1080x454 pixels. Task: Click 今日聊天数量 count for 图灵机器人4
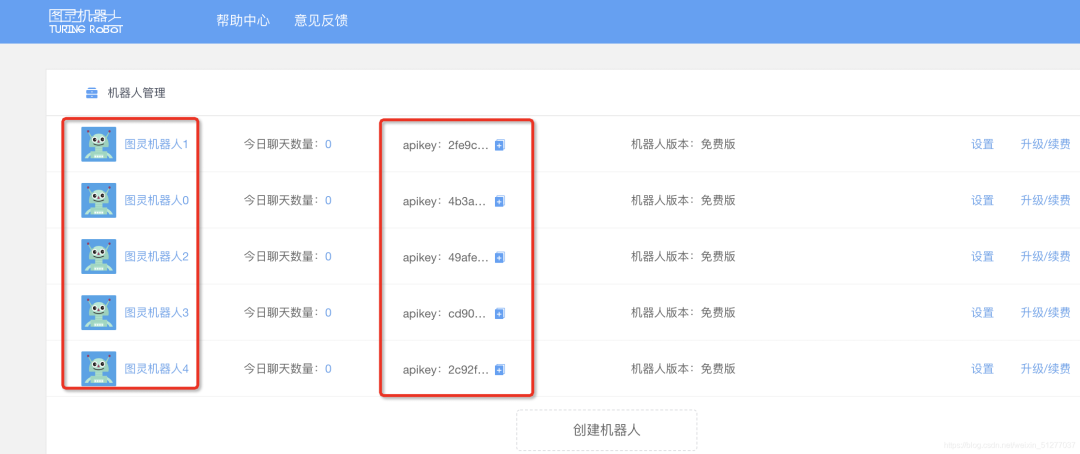[x=329, y=369]
